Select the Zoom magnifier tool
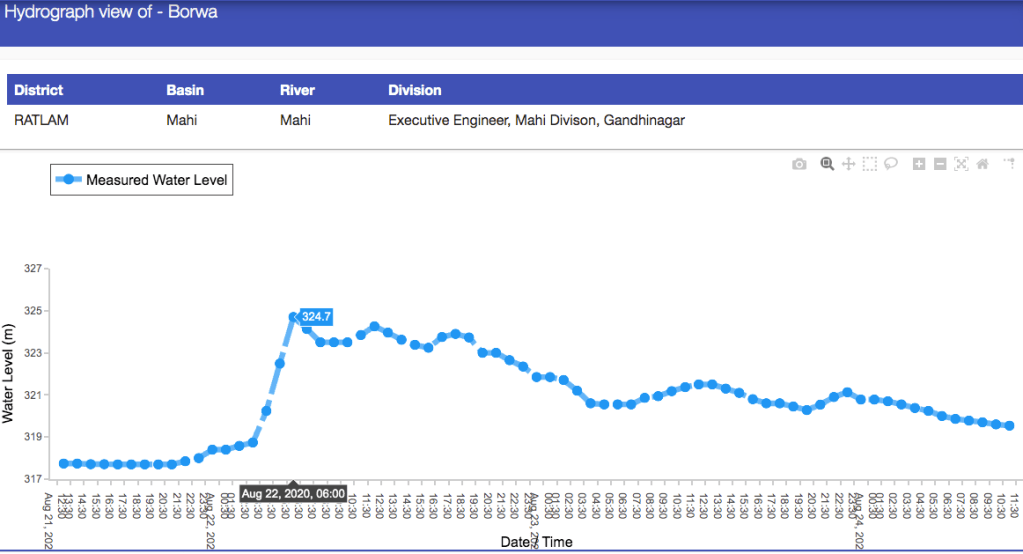This screenshot has height=554, width=1023. click(827, 164)
